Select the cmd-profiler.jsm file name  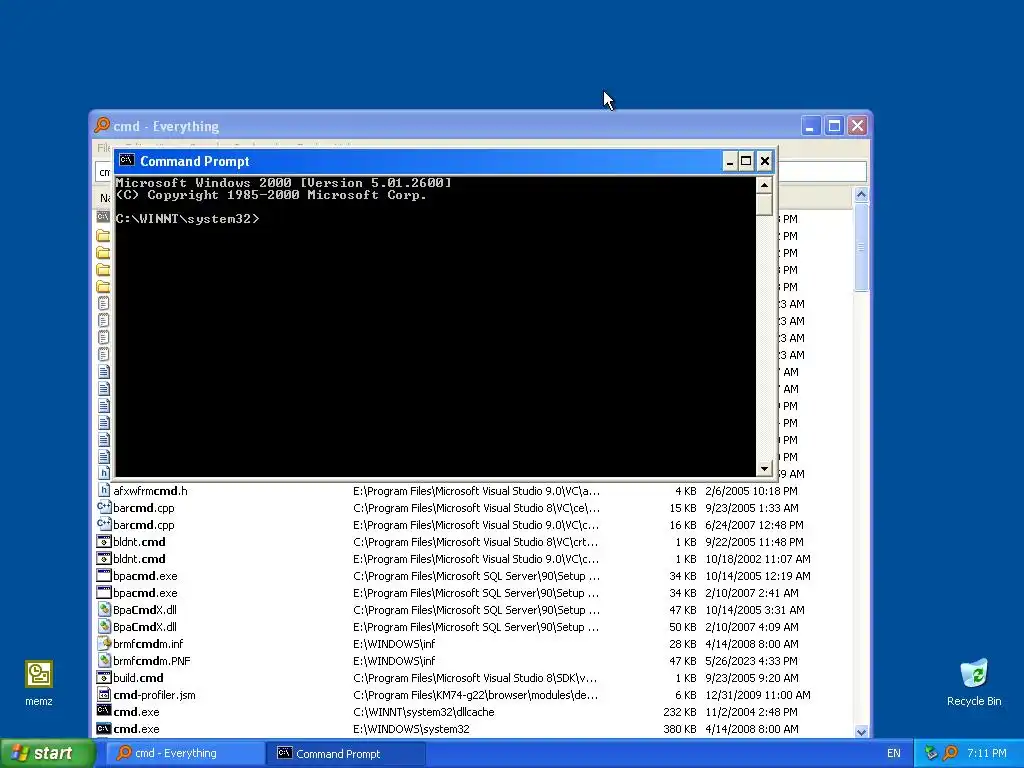(x=154, y=694)
